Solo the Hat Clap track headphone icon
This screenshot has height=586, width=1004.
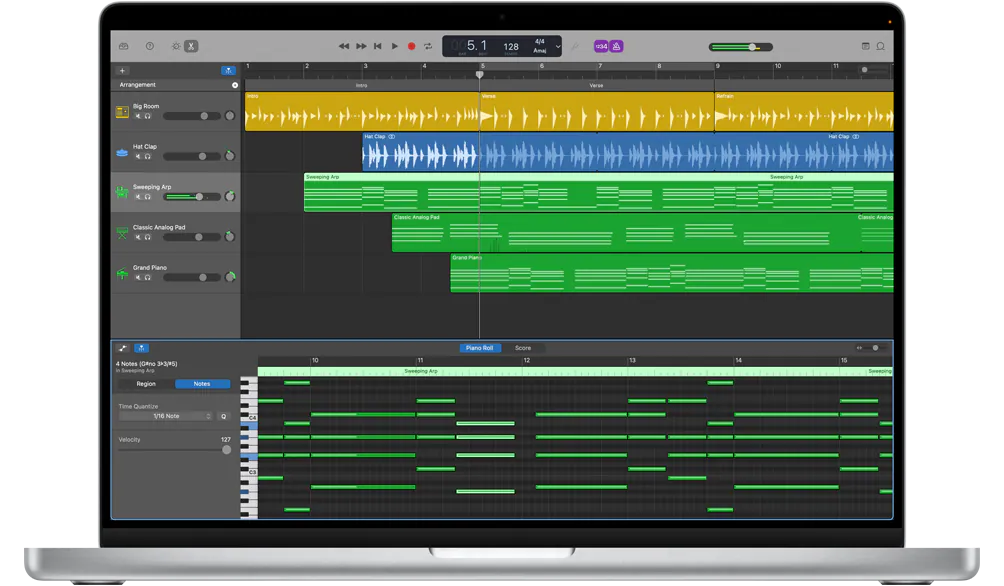coord(147,156)
